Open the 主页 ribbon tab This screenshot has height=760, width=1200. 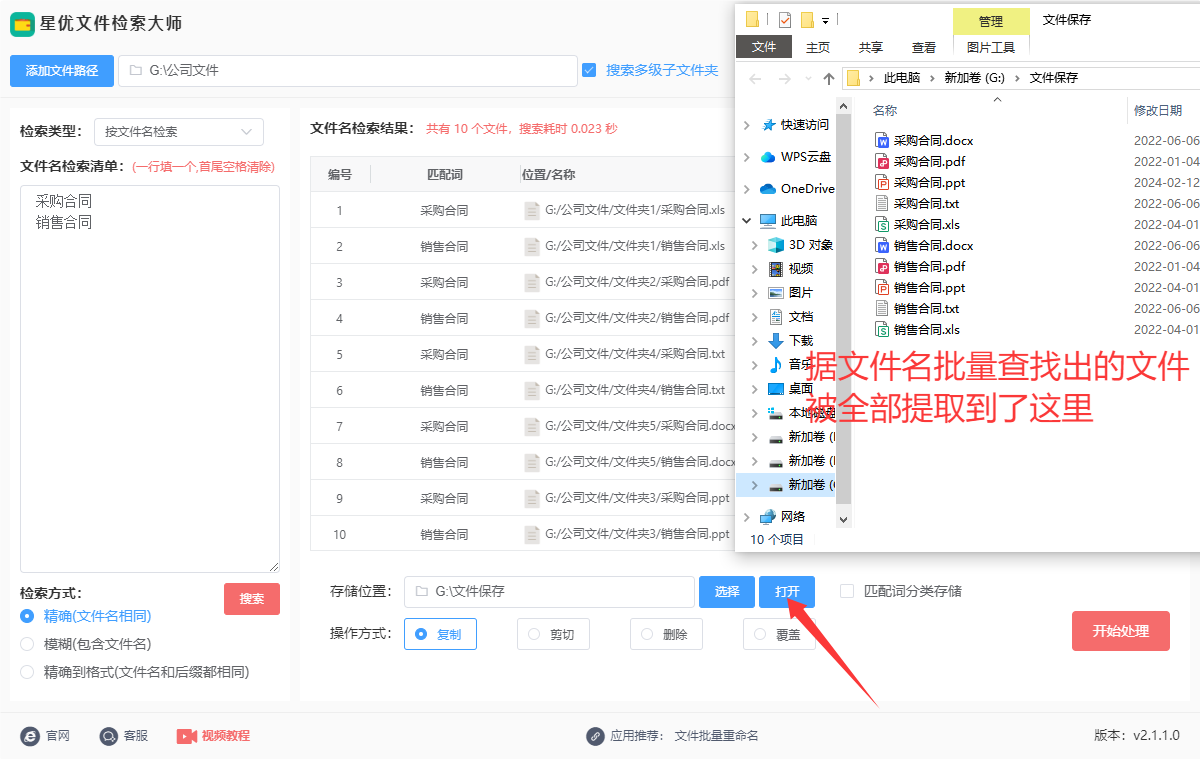coord(818,47)
